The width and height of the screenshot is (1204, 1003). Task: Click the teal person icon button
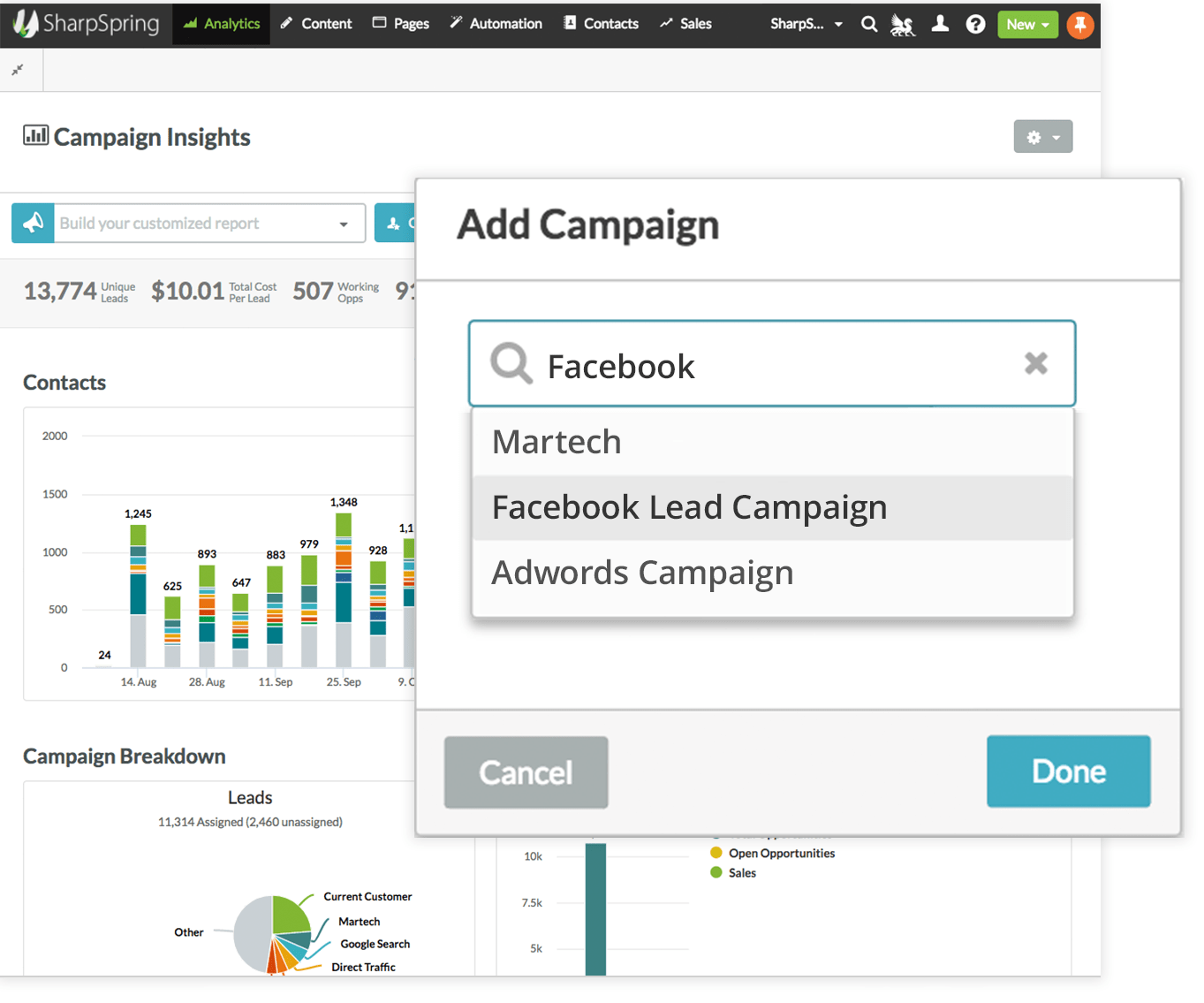coord(394,223)
